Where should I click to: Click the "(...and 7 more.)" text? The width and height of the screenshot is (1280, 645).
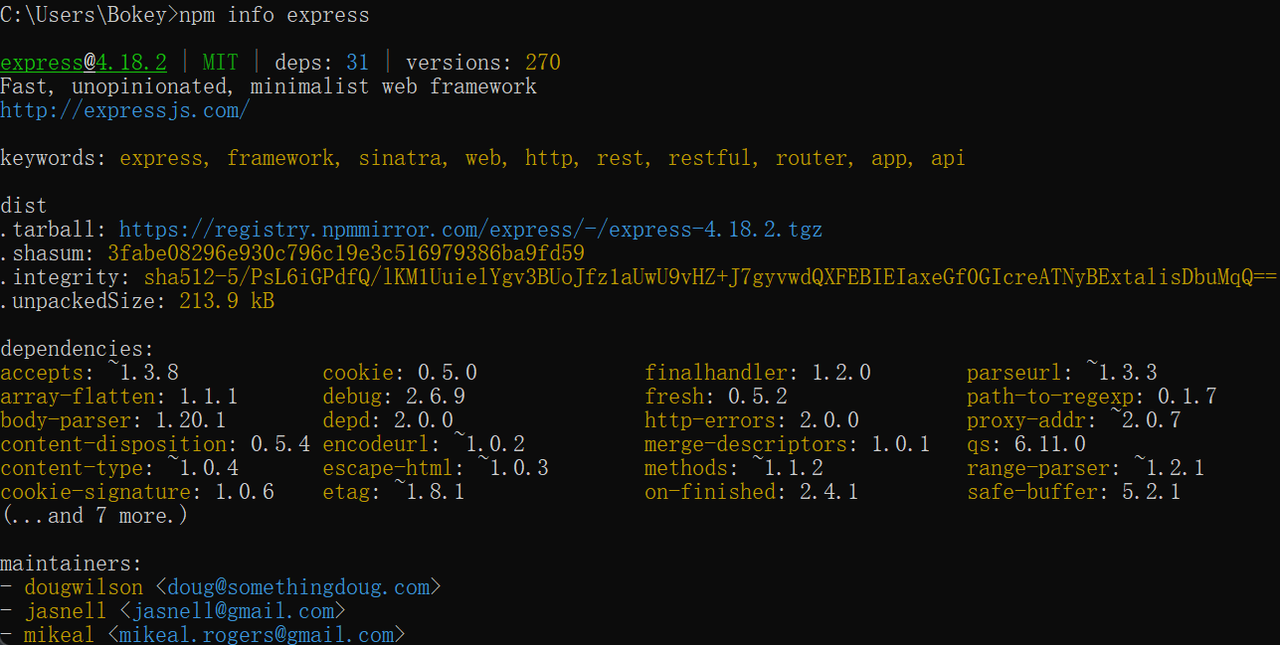[x=94, y=516]
